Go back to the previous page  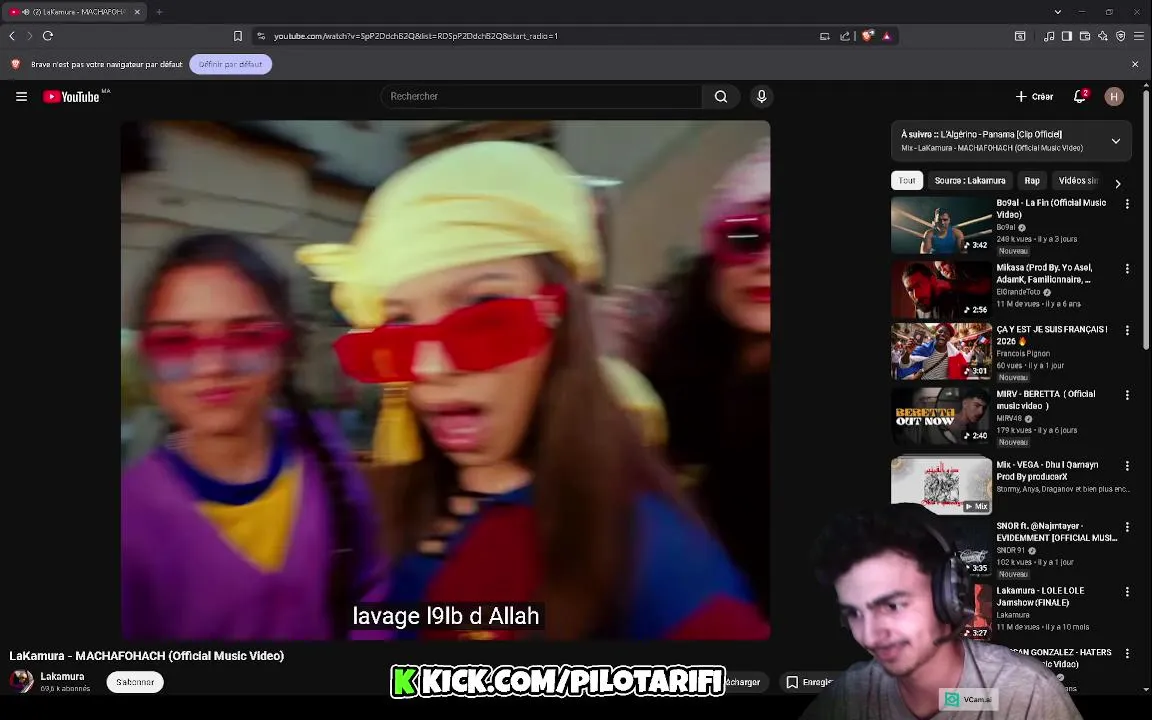point(12,36)
